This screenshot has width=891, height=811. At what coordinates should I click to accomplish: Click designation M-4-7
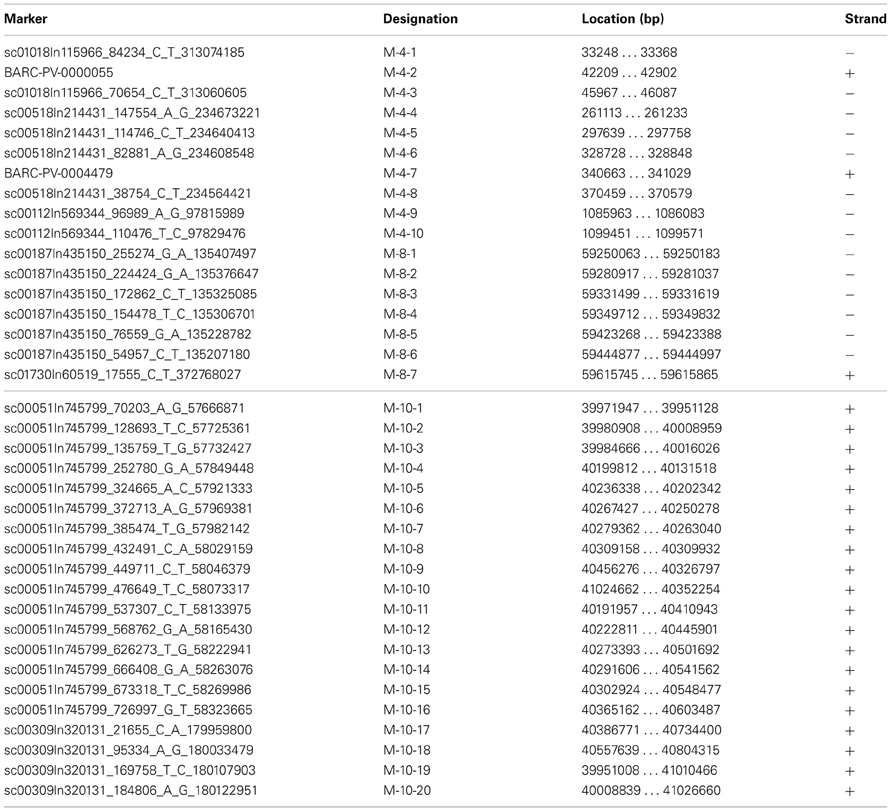point(400,173)
